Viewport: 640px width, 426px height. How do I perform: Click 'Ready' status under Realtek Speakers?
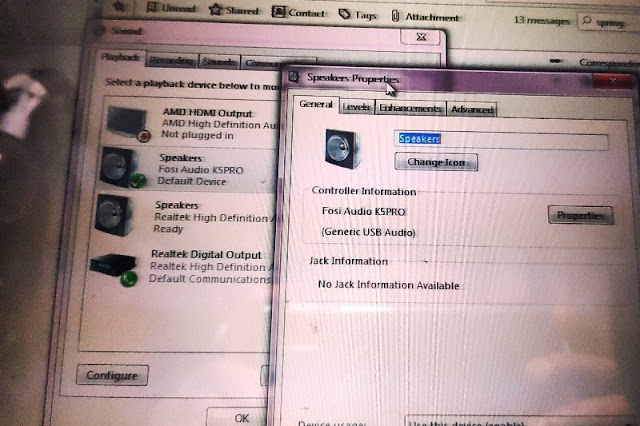pyautogui.click(x=168, y=229)
